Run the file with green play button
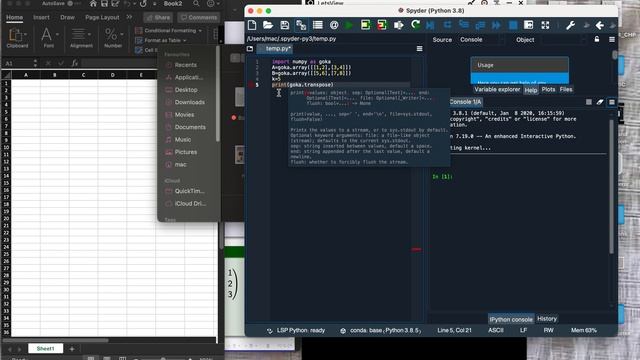The width and height of the screenshot is (640, 360). (349, 25)
